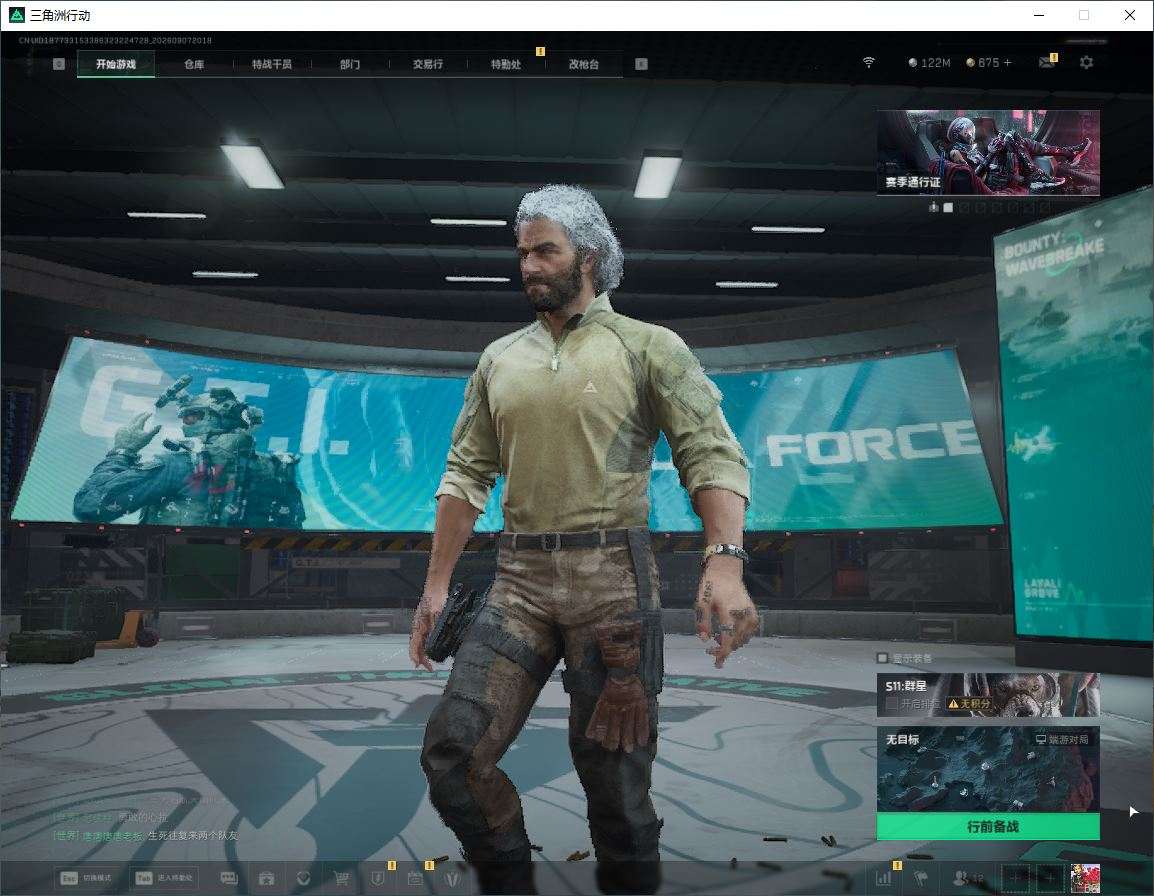This screenshot has width=1154, height=896.
Task: Toggle the 开启排位 checkbox
Action: (x=892, y=704)
